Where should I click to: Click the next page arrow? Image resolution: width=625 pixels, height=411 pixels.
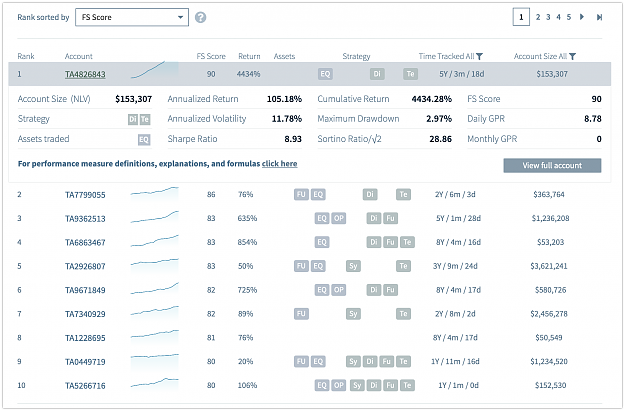pos(582,17)
